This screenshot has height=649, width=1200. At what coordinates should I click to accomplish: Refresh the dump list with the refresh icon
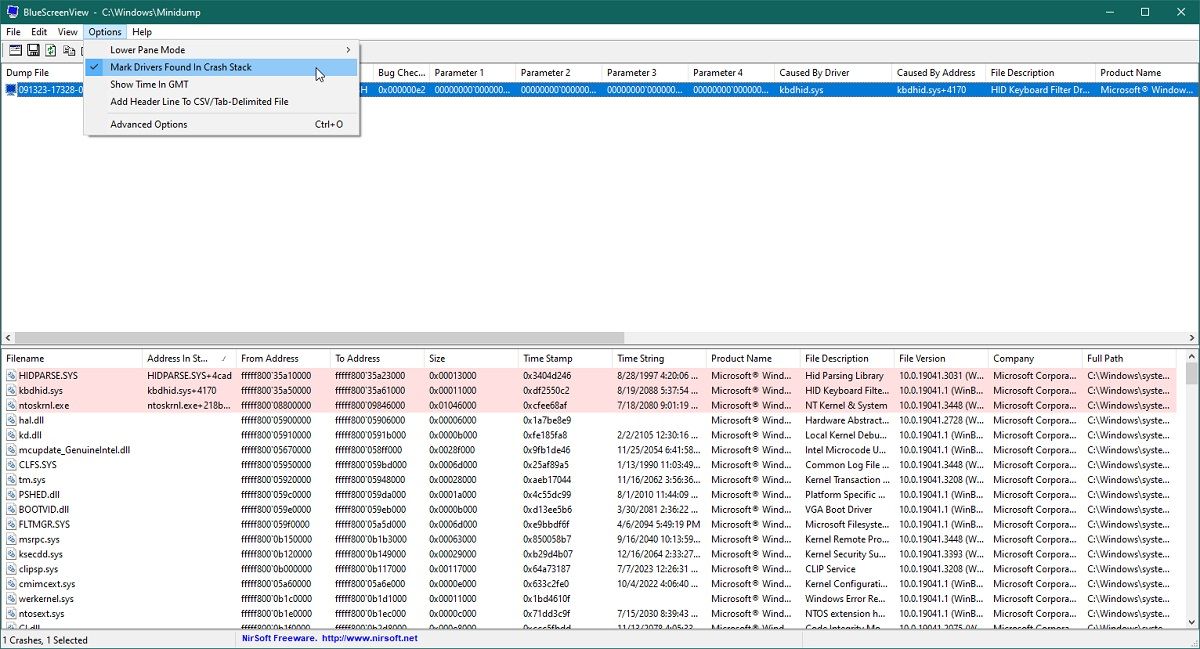click(50, 50)
